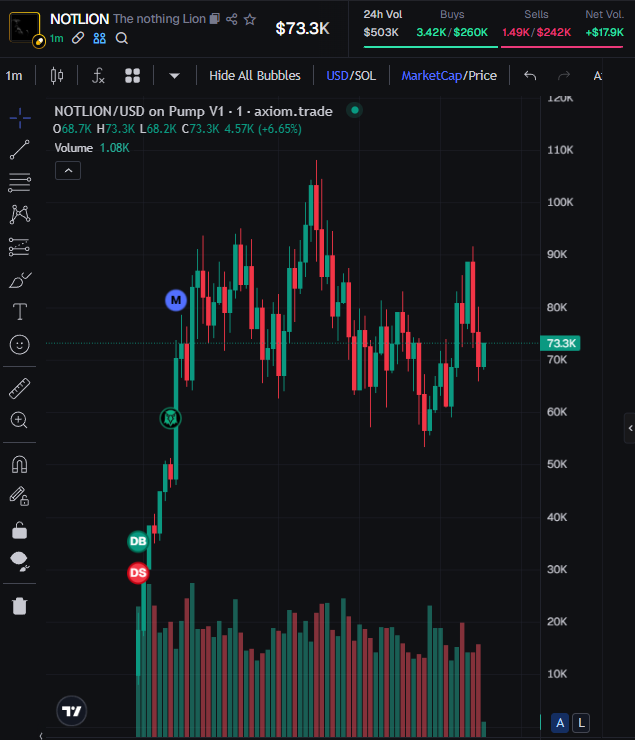Select the crosshair cursor tool

pos(20,118)
